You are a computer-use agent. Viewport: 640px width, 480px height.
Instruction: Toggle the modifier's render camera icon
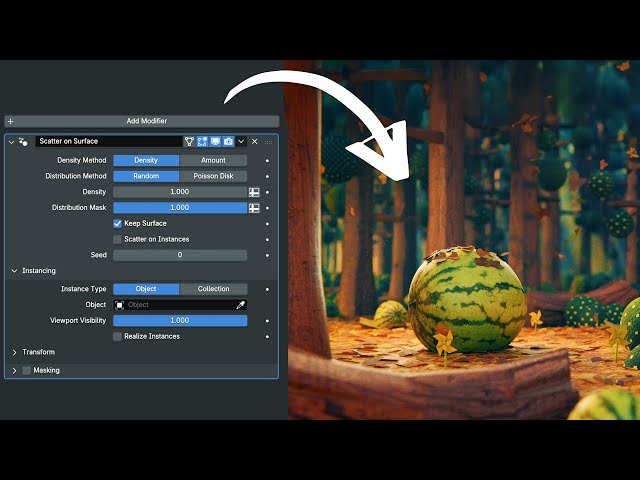coord(228,142)
